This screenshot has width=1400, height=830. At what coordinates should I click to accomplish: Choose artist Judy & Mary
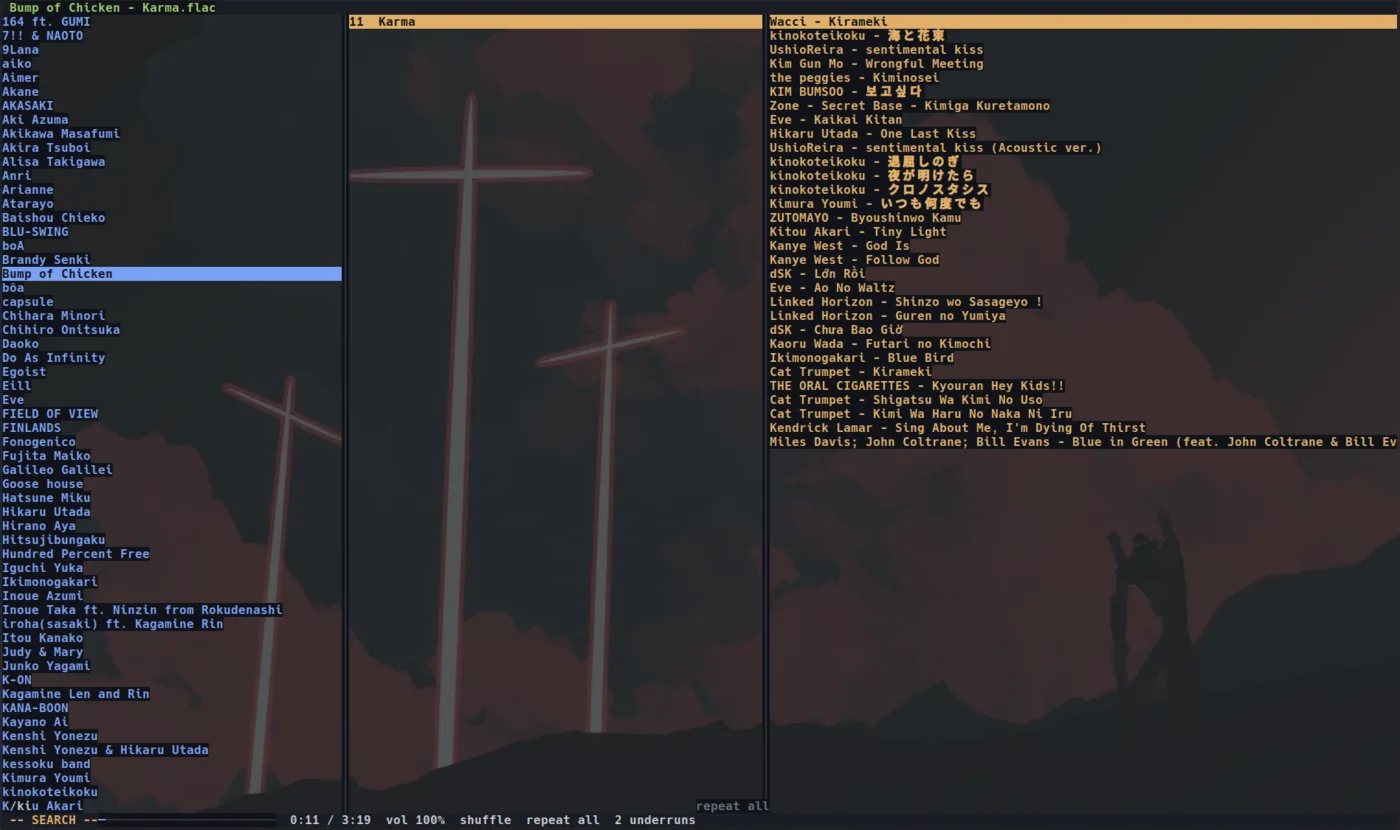[x=43, y=651]
